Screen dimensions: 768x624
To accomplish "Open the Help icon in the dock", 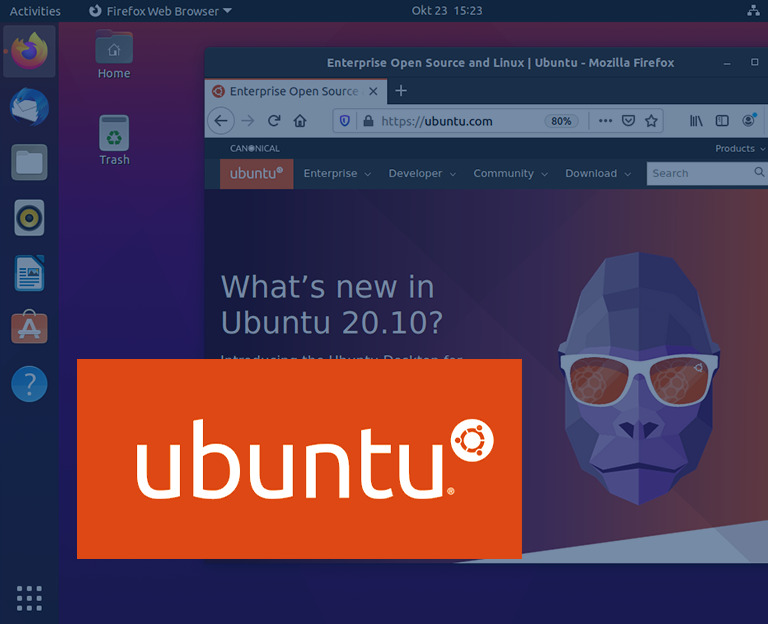I will 29,384.
